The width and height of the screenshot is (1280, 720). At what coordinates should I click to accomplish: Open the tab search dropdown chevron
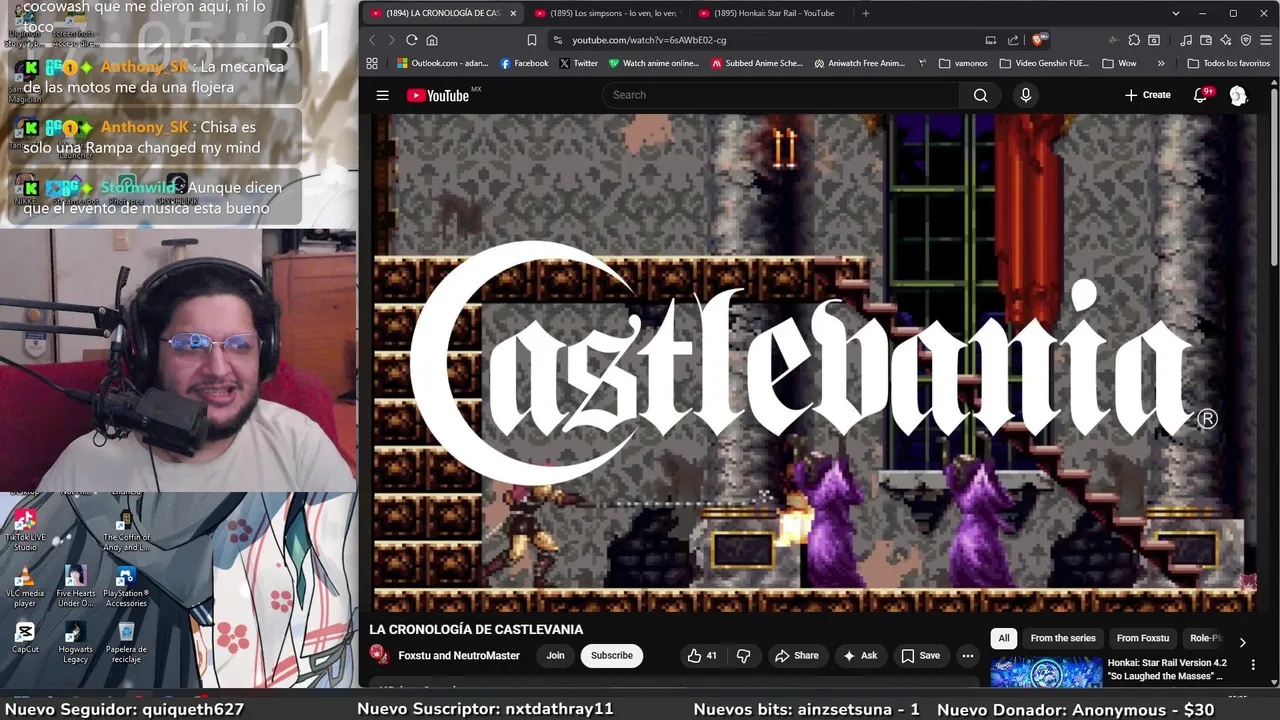point(1176,13)
